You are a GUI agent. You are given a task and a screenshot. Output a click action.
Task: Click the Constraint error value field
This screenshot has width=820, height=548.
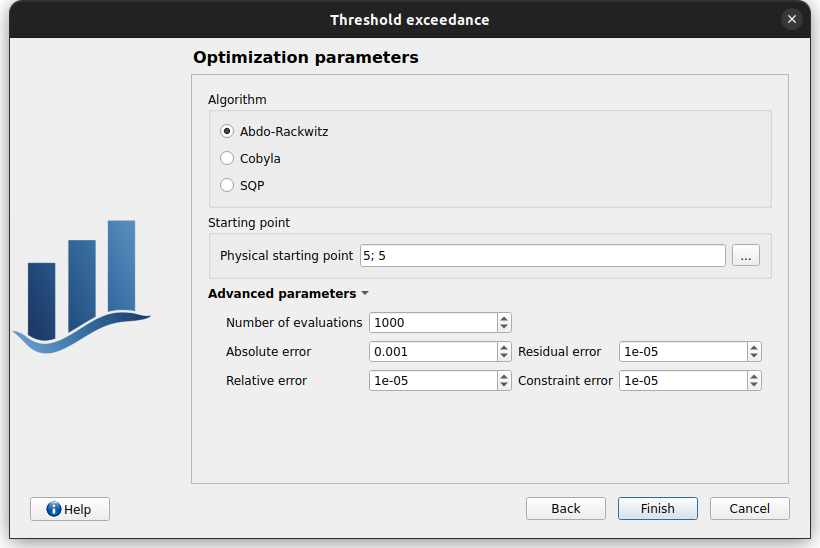[x=682, y=381]
